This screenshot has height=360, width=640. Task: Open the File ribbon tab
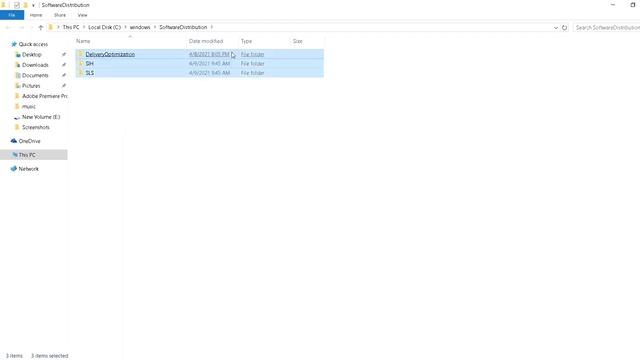tap(12, 15)
